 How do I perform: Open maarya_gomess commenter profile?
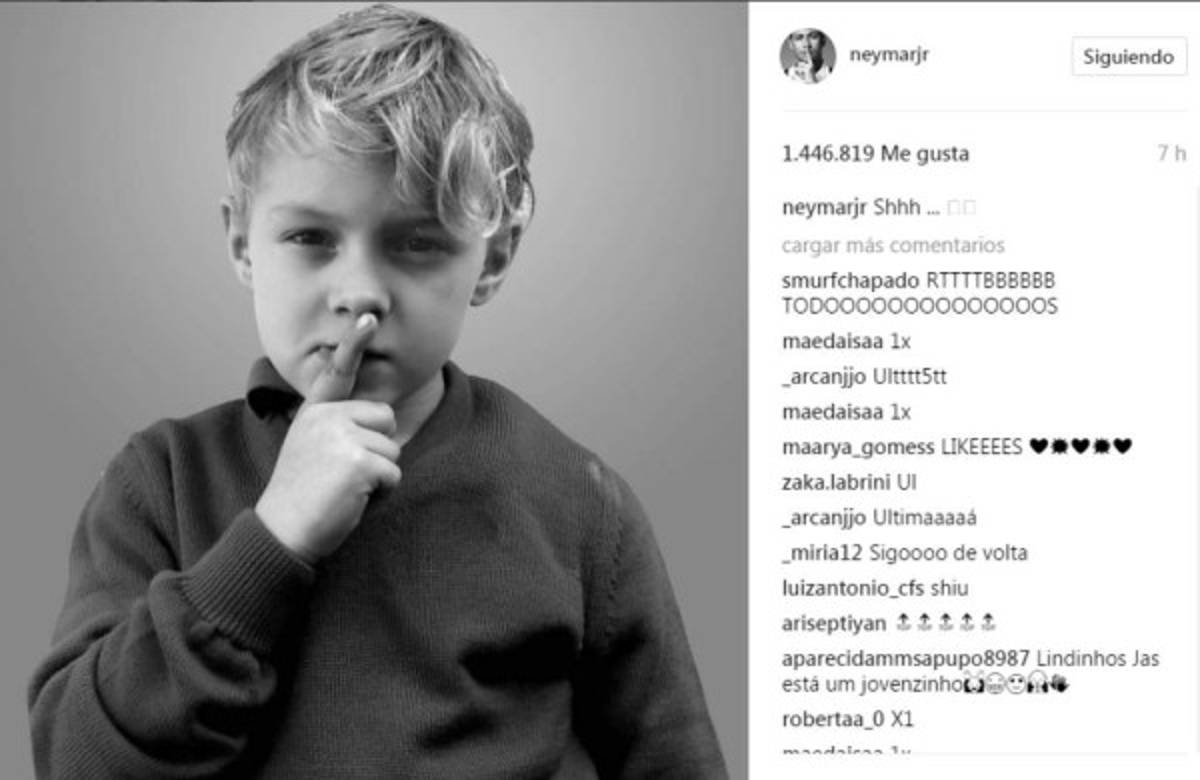pos(859,447)
